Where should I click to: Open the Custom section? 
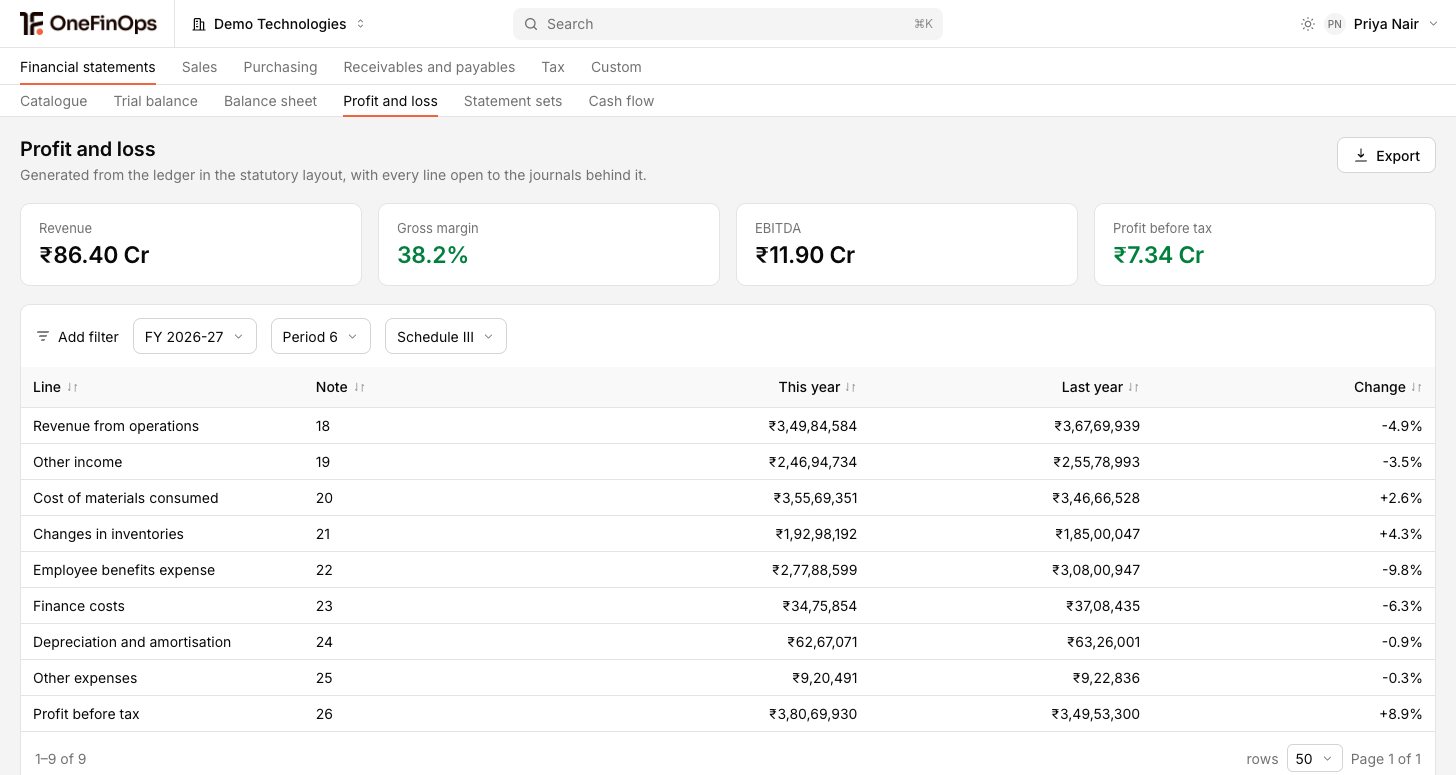616,67
